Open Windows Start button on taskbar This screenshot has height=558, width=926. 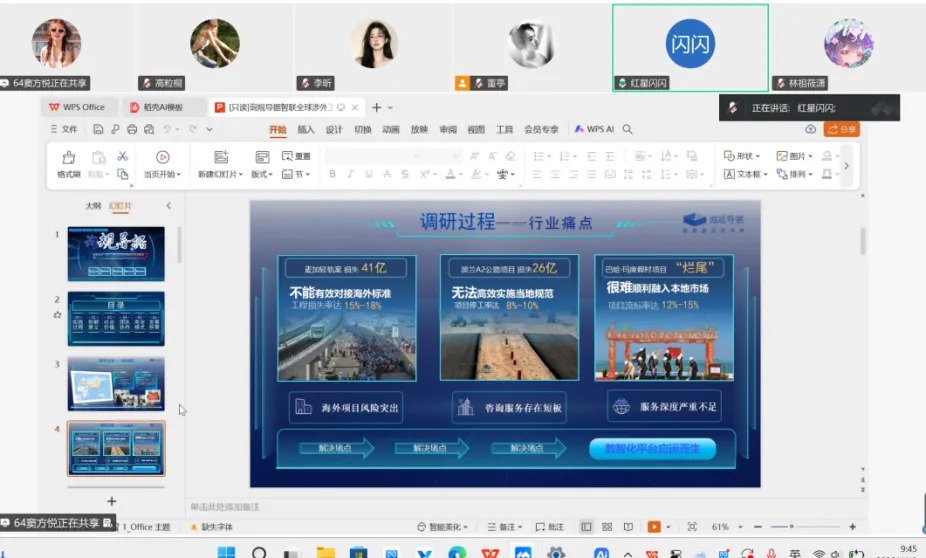[x=226, y=553]
